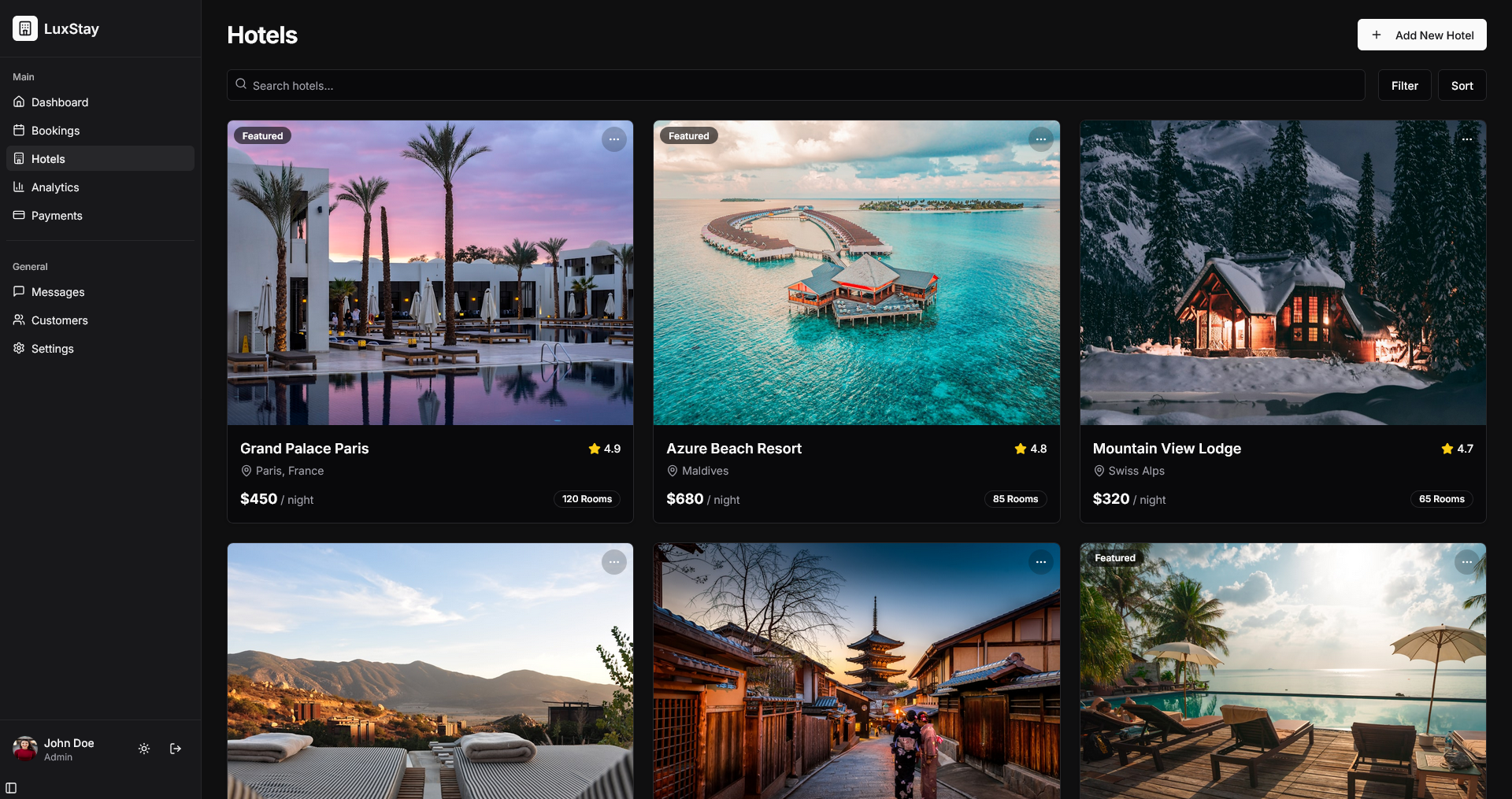1512x799 pixels.
Task: Click the Grand Palace Paris photo
Action: tap(430, 273)
